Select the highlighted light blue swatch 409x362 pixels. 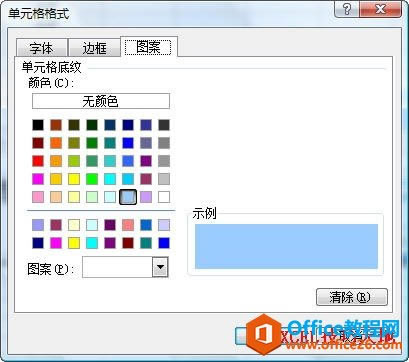(x=128, y=197)
